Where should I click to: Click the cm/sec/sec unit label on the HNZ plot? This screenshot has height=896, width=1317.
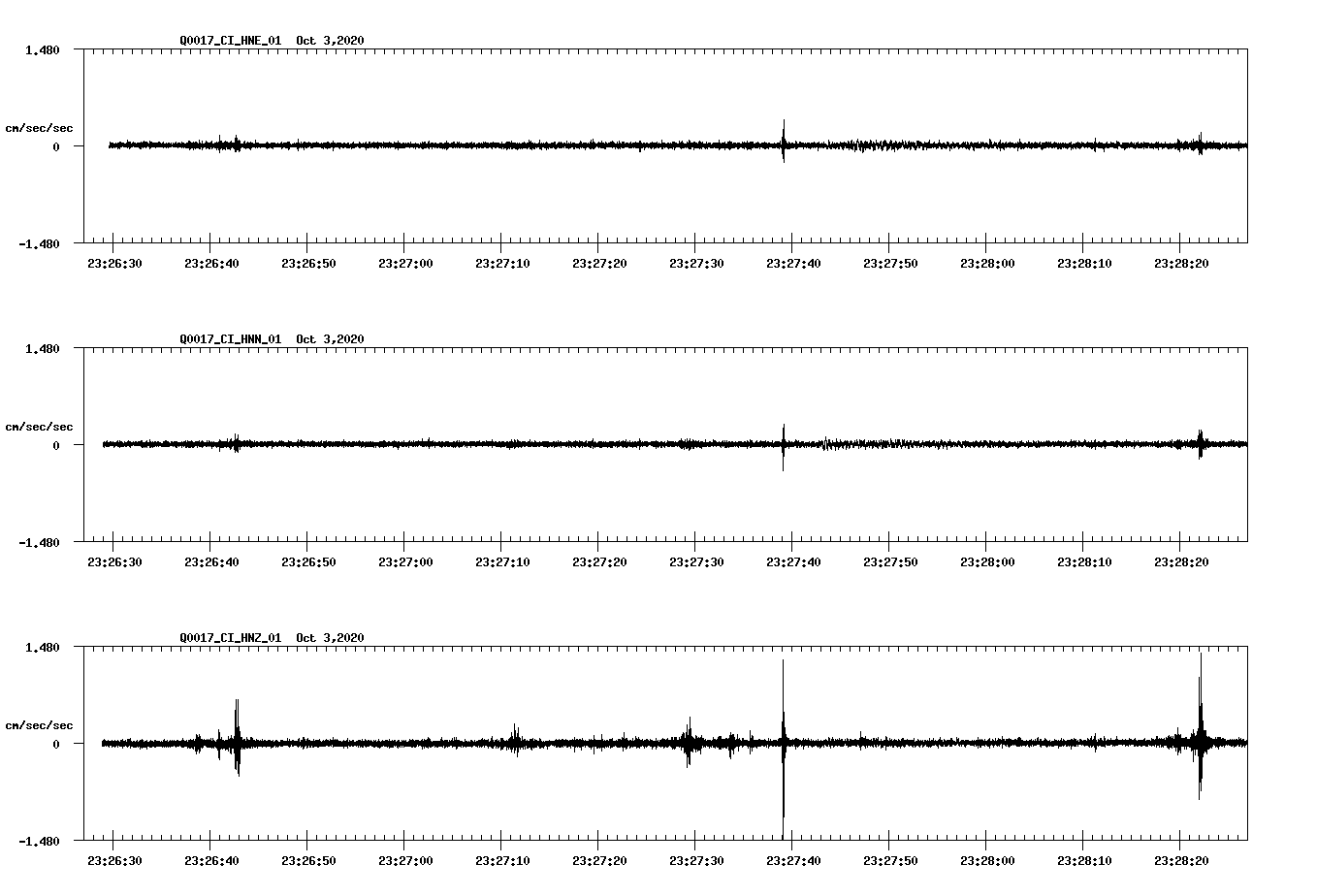point(39,723)
